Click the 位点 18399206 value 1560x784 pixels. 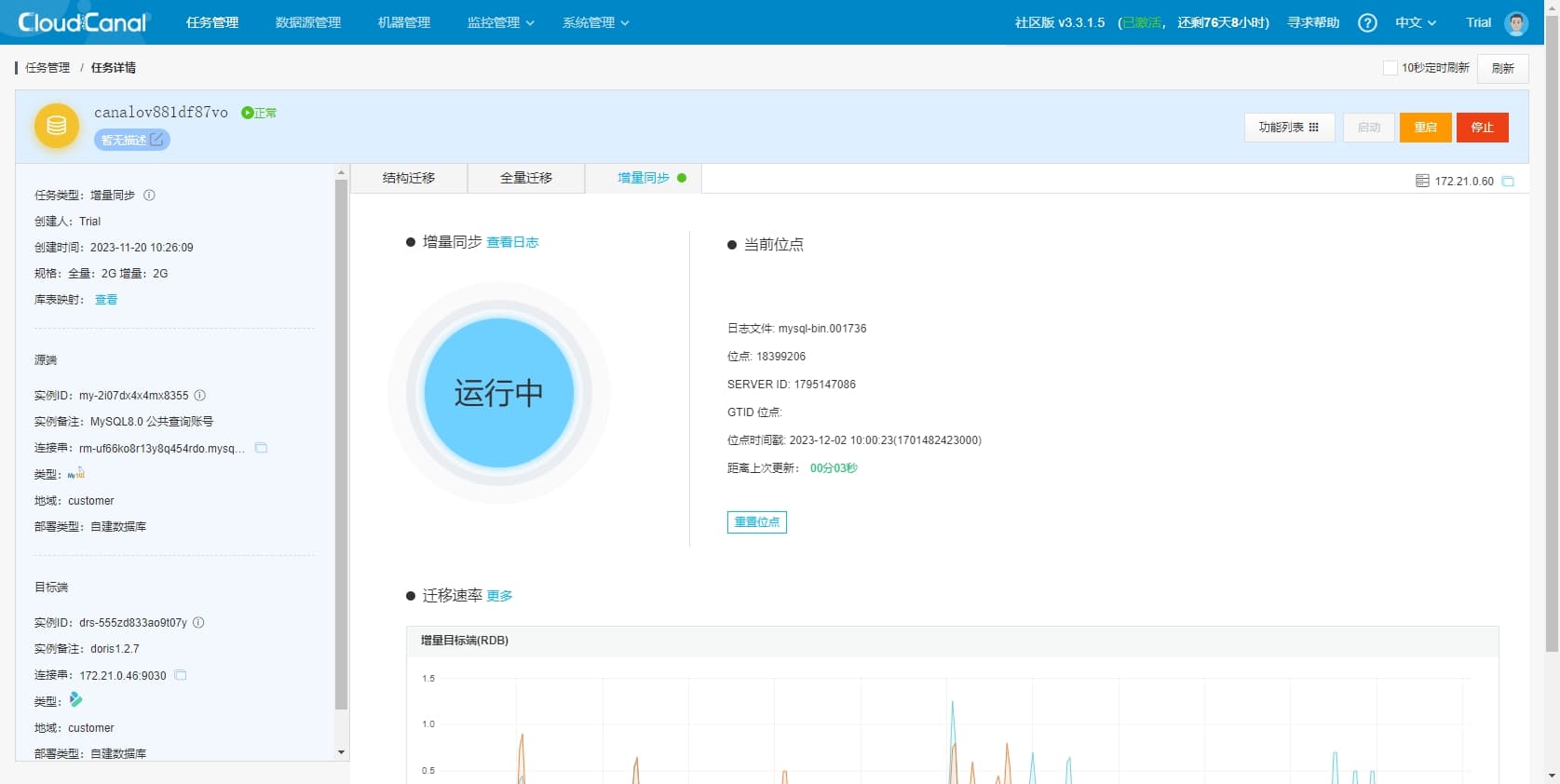click(x=780, y=357)
